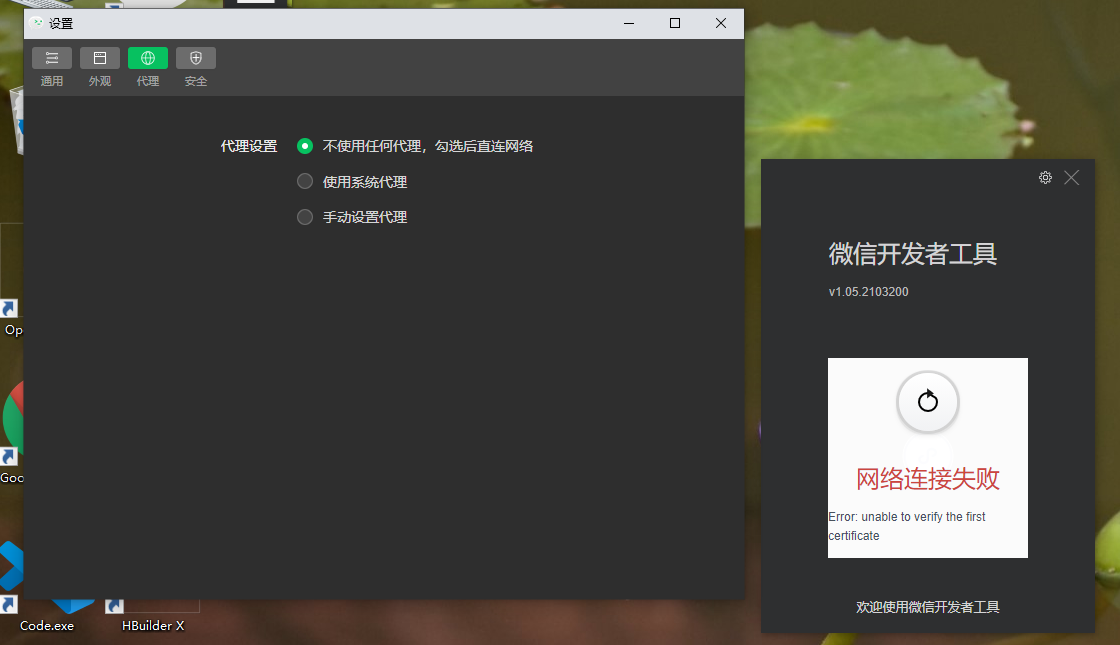Close the WeChat DevTools launcher window
This screenshot has height=645, width=1120.
point(1071,177)
